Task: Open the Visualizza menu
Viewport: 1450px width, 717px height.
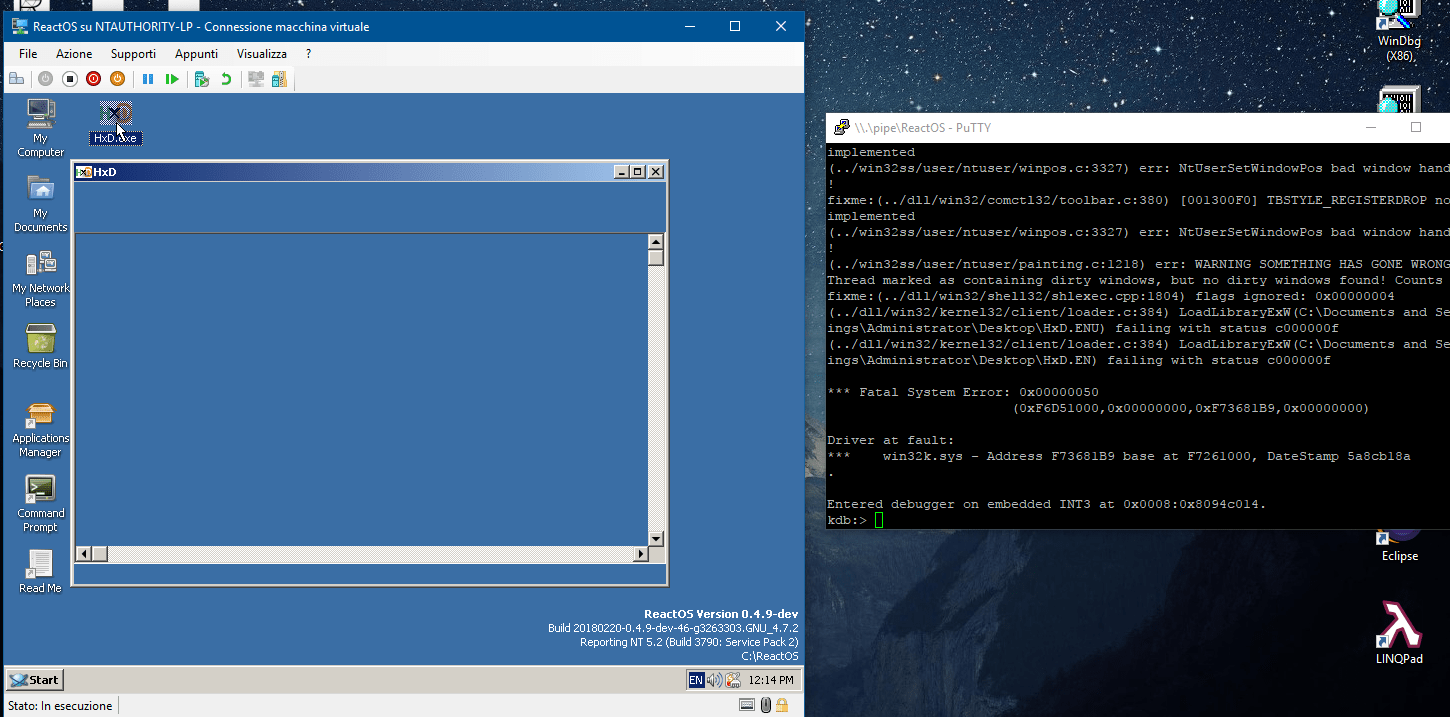Action: (261, 53)
